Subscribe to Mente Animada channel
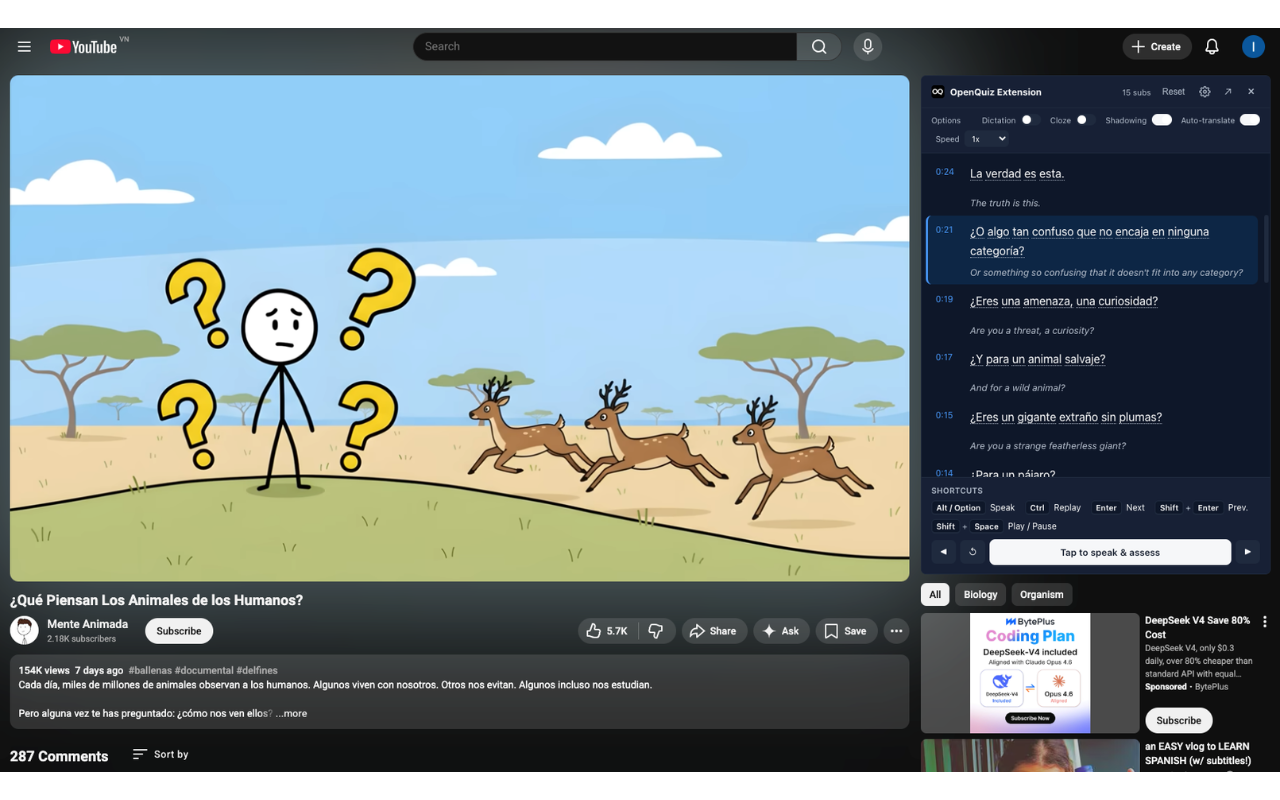This screenshot has width=1280, height=800. (179, 631)
